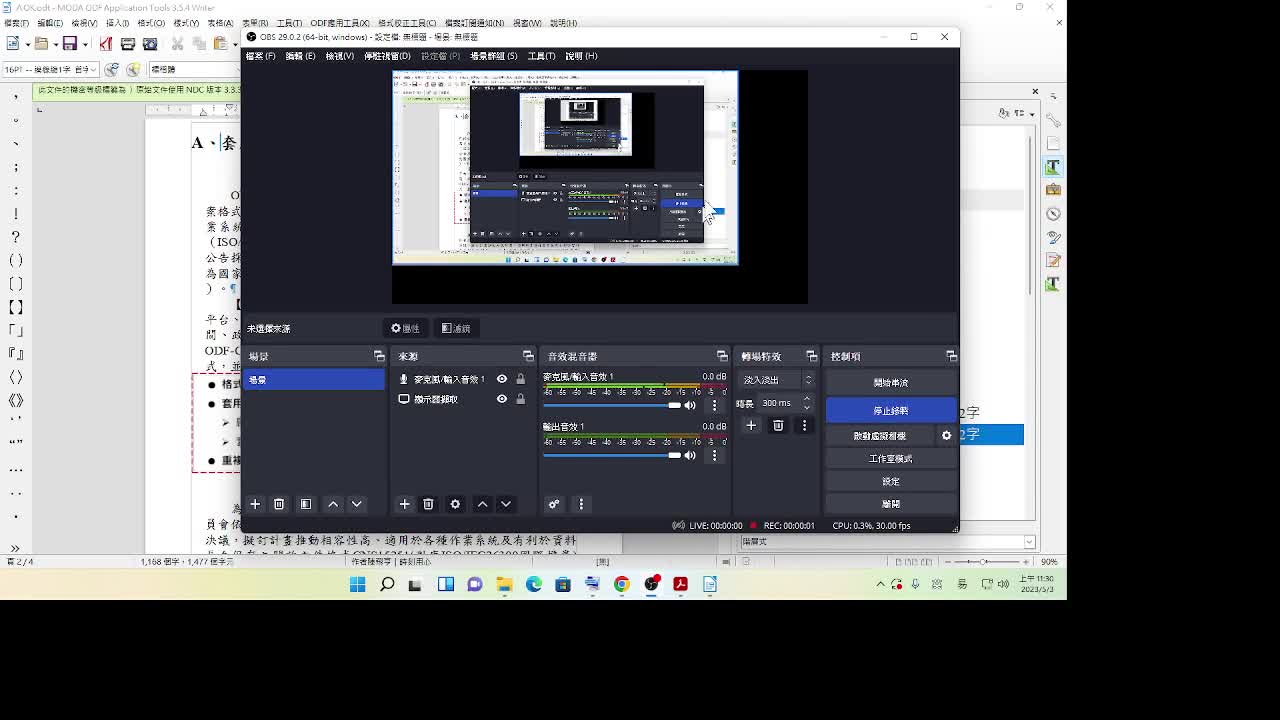
Task: Move source down in the 來源 list
Action: 505,504
